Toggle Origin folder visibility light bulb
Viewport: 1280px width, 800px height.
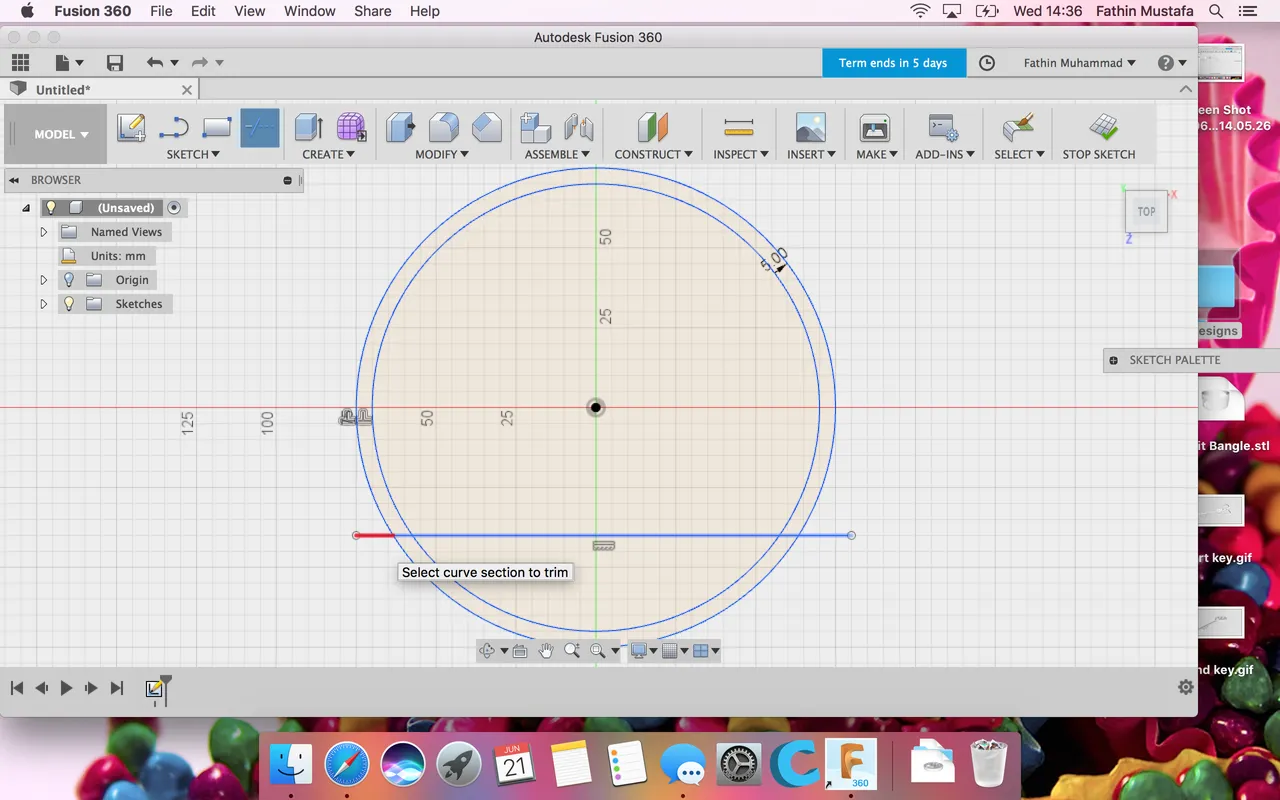[69, 280]
